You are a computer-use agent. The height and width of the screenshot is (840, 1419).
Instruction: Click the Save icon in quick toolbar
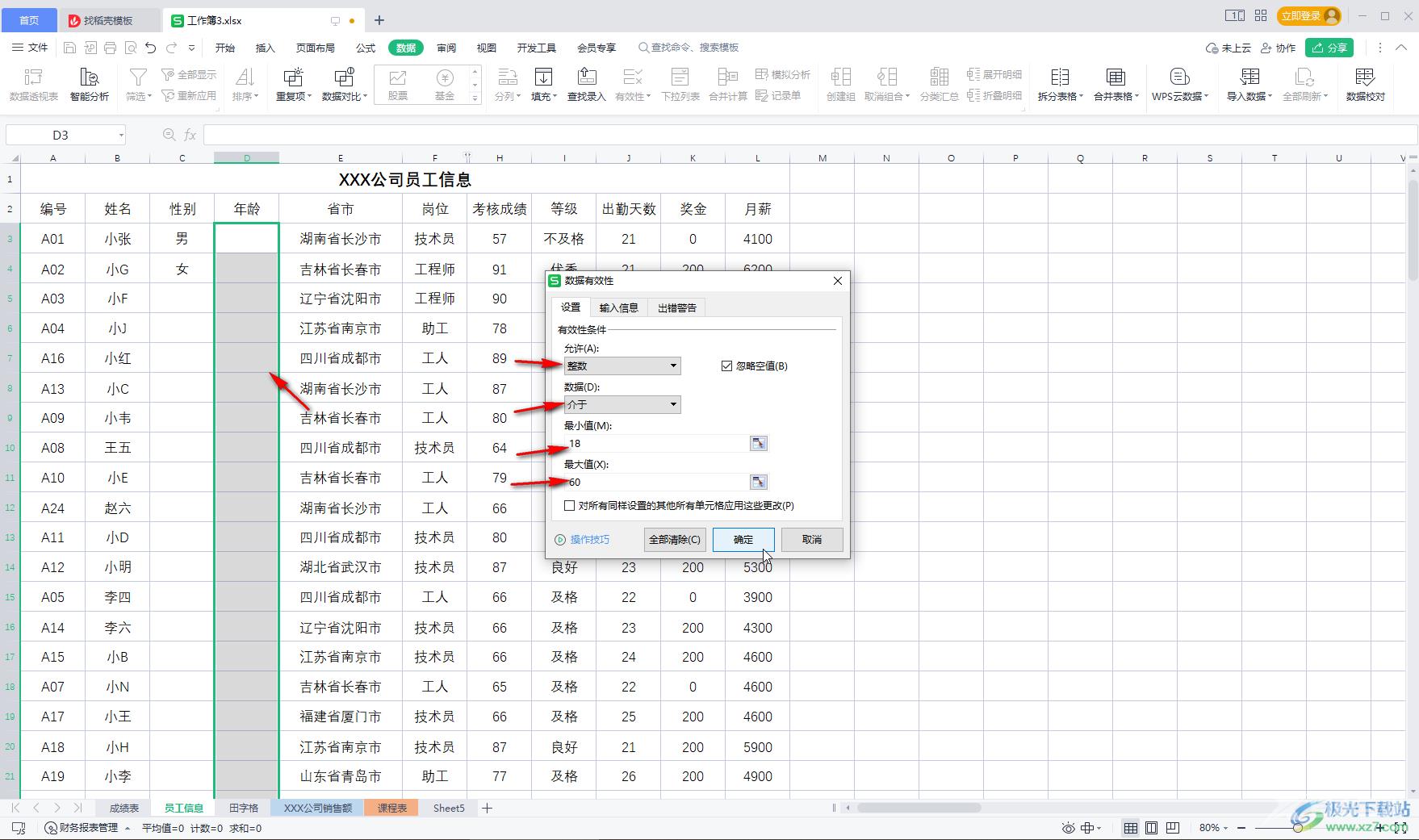tap(69, 48)
